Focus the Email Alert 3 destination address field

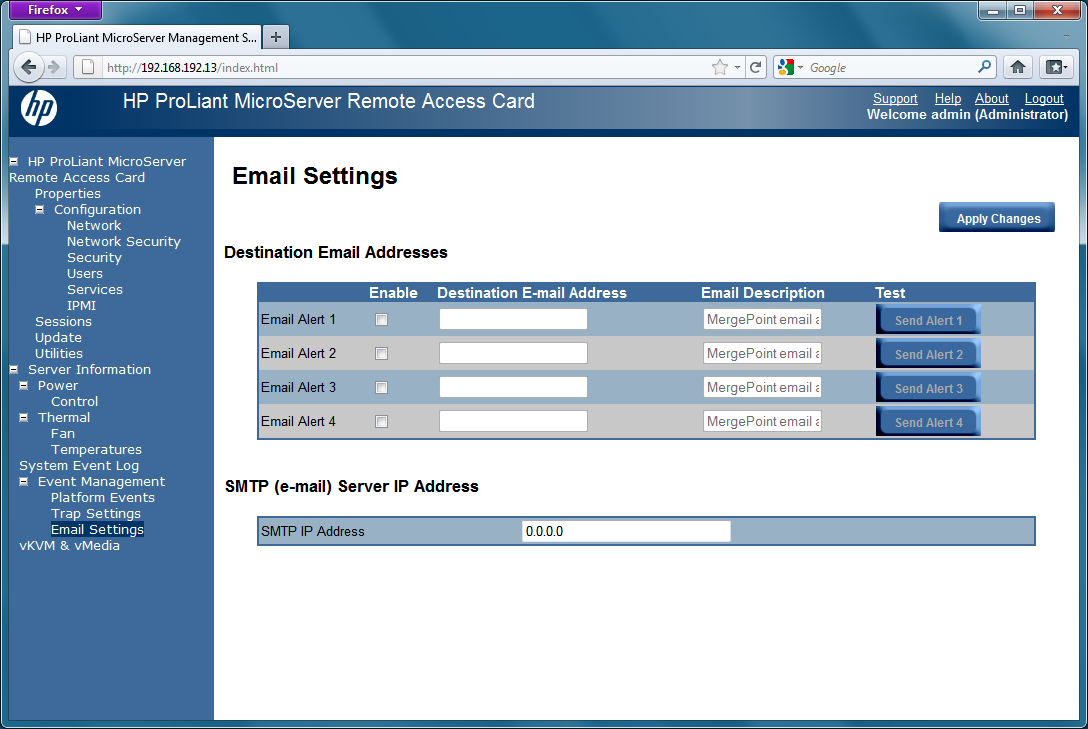513,387
